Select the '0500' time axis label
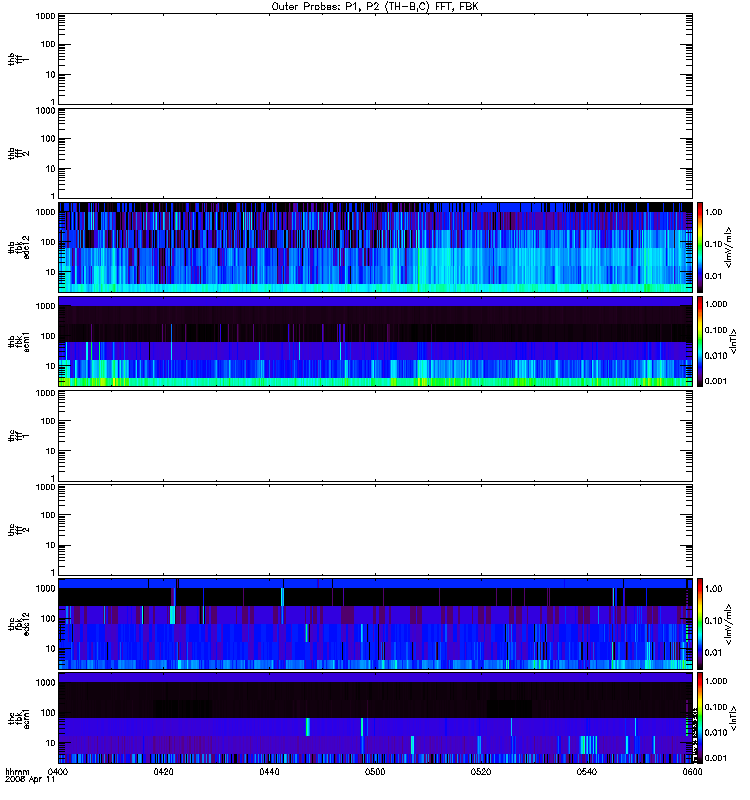 pos(375,771)
